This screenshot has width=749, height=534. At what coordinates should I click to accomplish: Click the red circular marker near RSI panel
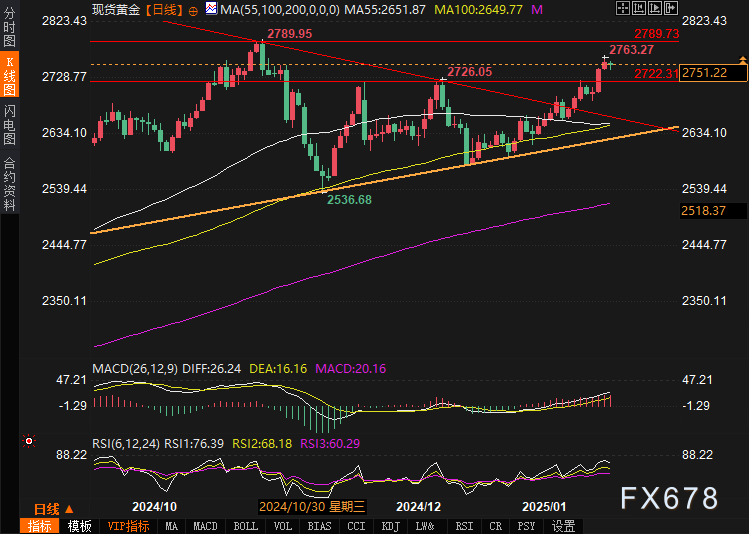pyautogui.click(x=29, y=440)
